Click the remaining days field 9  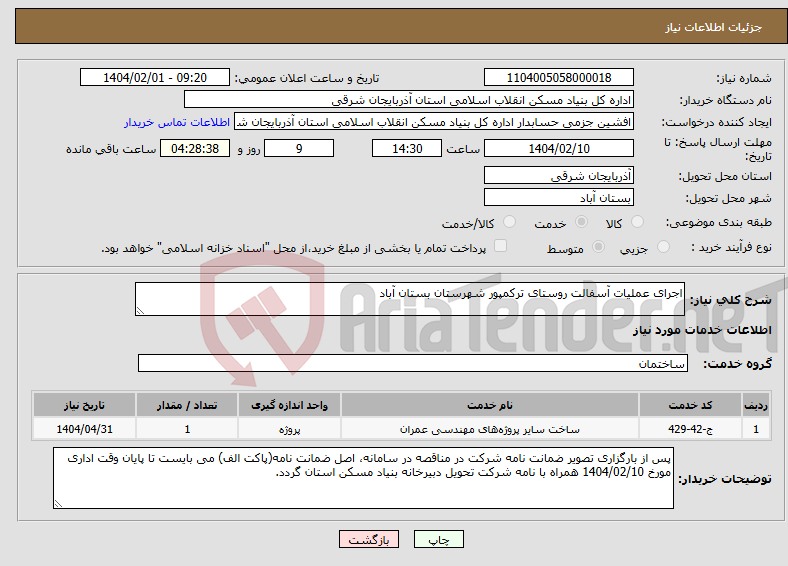[299, 148]
